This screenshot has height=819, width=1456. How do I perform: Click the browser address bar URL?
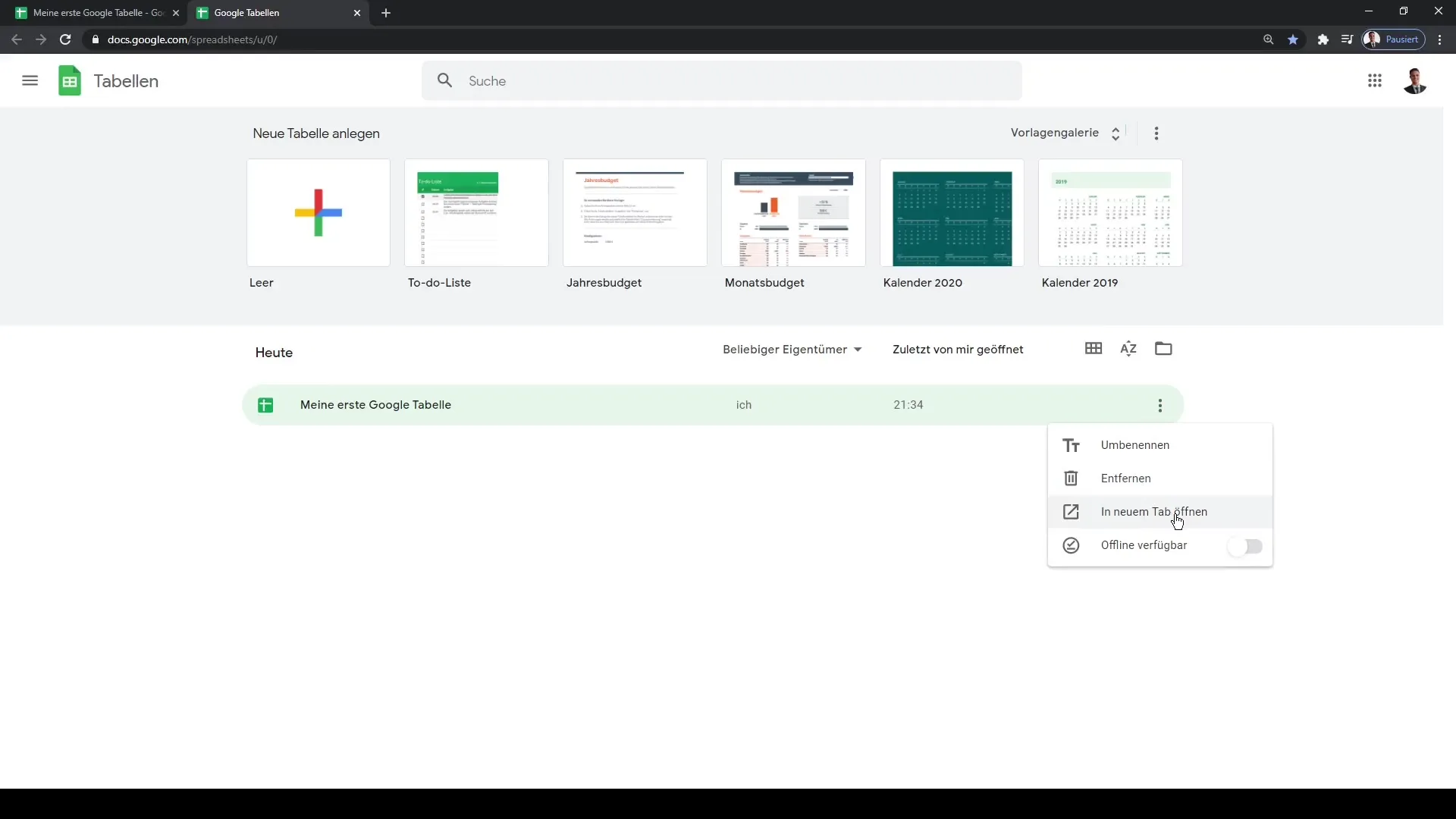pos(192,39)
